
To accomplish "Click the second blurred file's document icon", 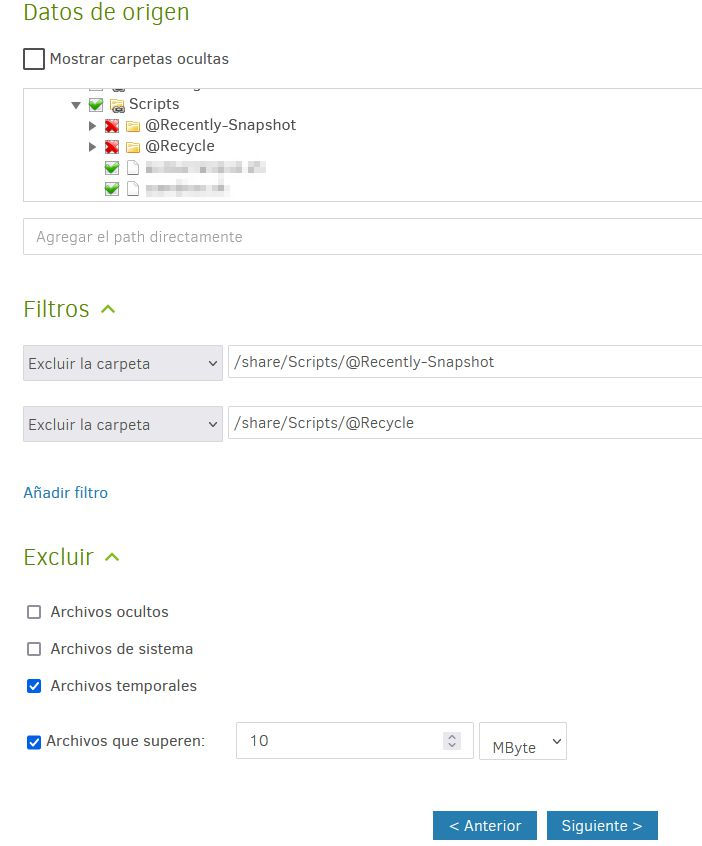I will (x=133, y=189).
